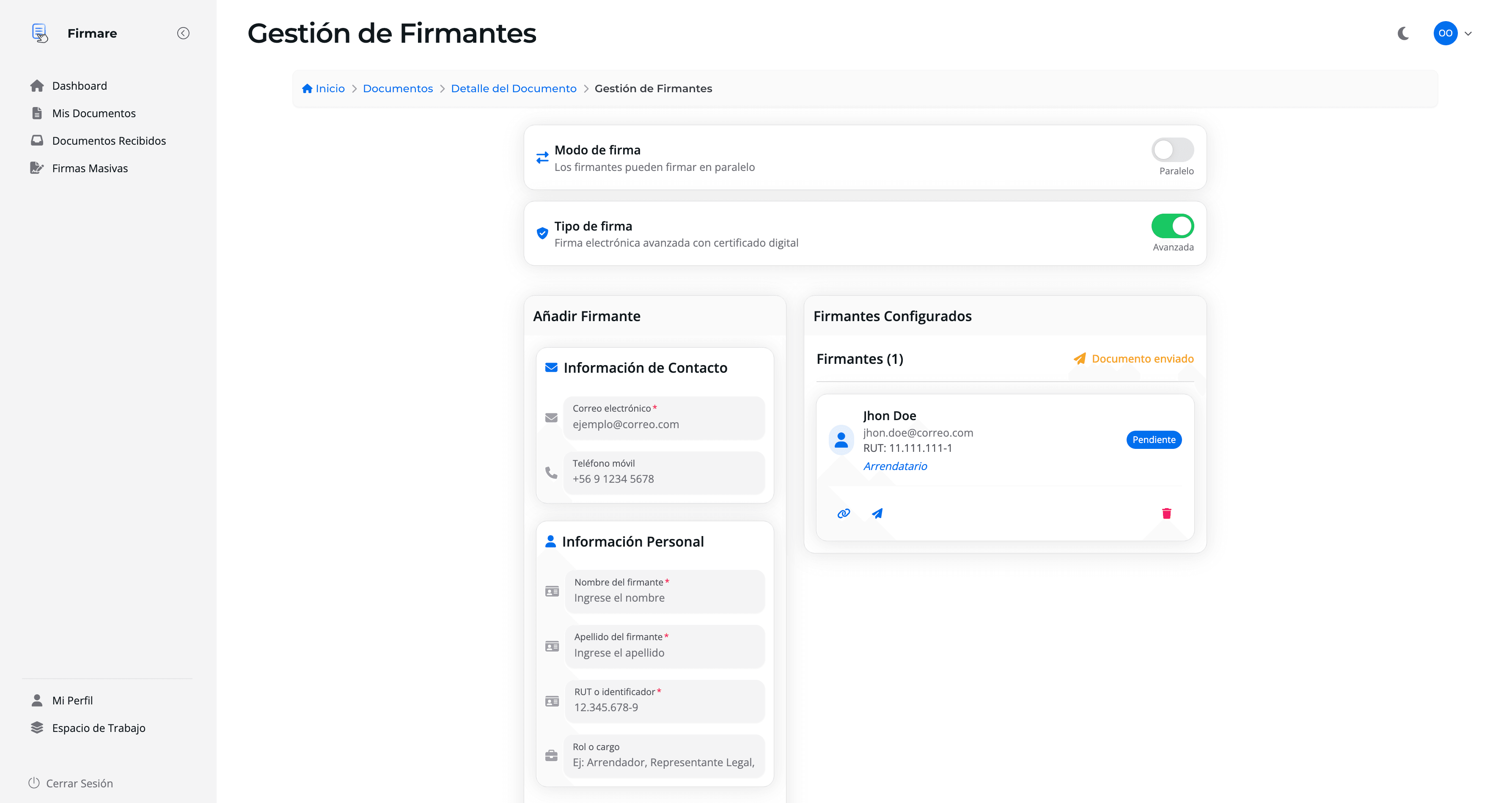Expand Detalle del Documento breadcrumb
1512x803 pixels.
click(514, 88)
